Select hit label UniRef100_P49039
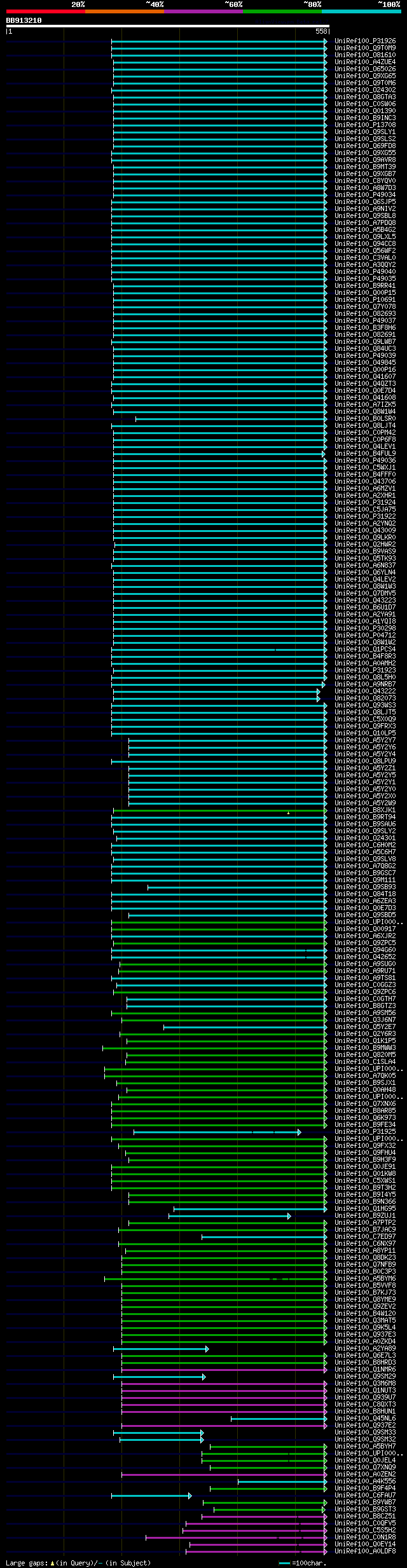407x1568 pixels. (x=365, y=355)
